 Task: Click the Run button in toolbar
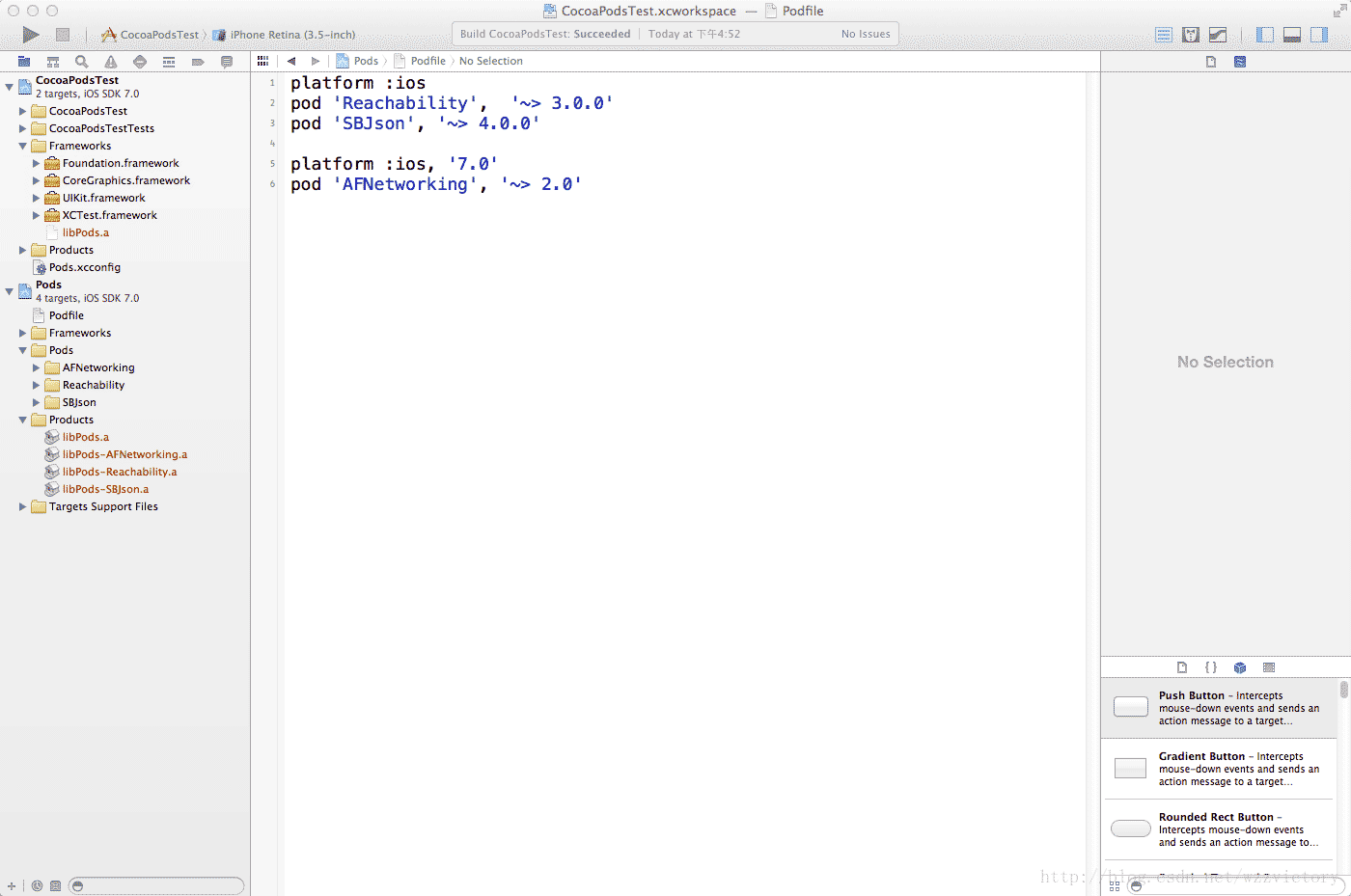click(x=31, y=35)
